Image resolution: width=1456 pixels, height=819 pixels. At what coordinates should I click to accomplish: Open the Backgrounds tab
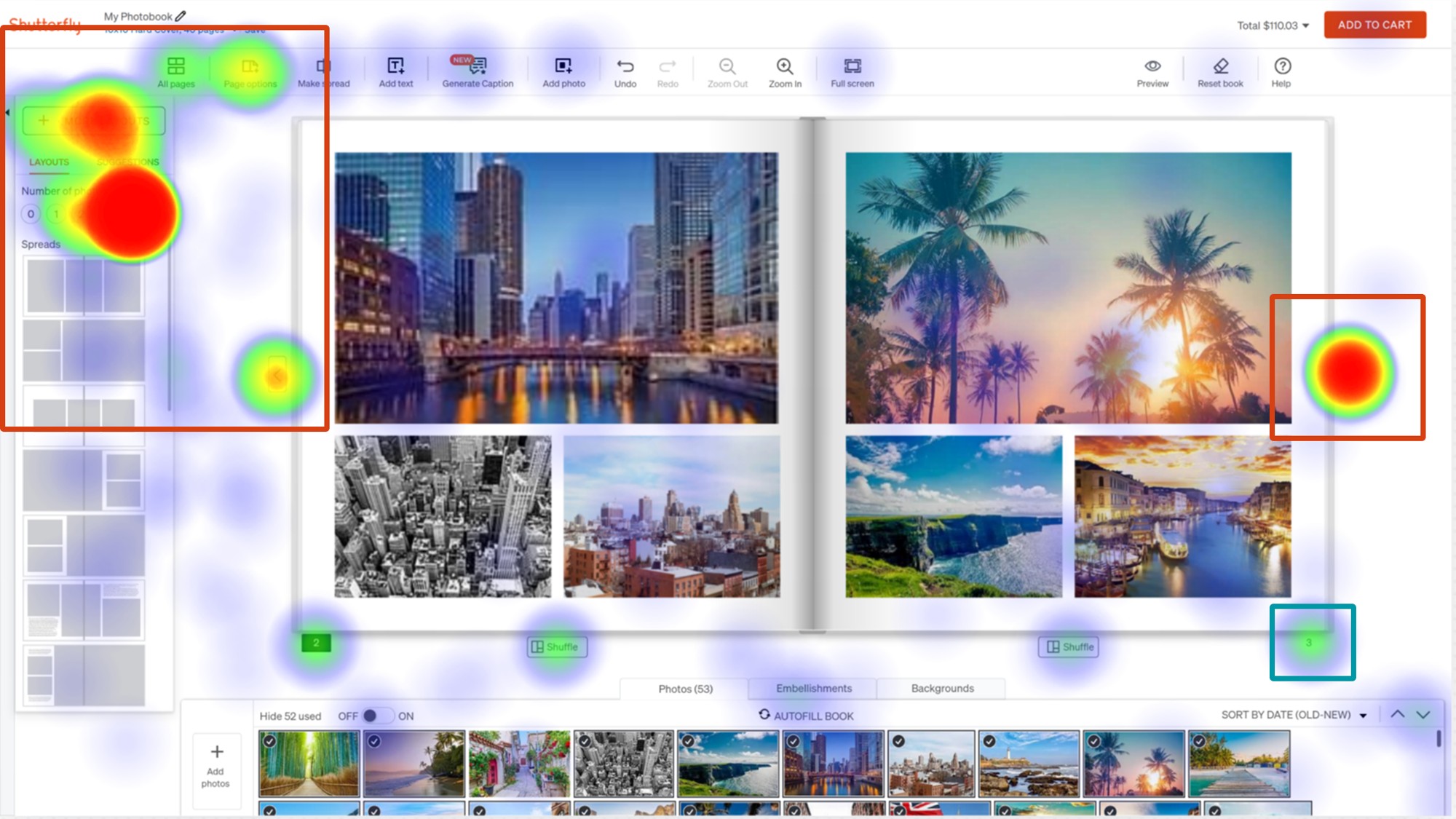942,688
